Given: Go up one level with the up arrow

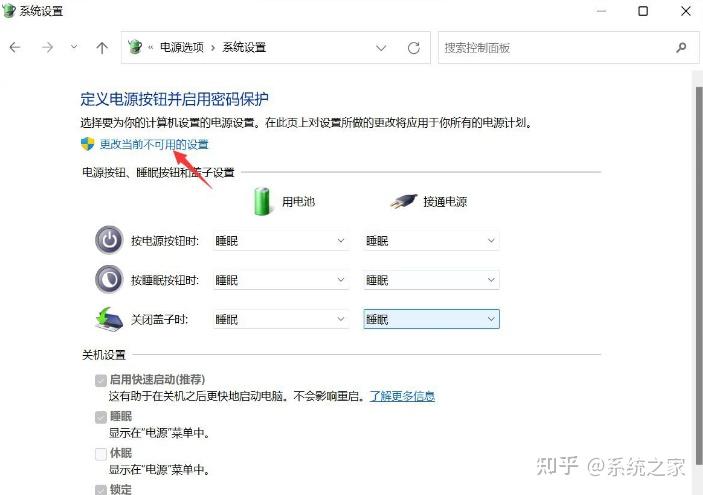Looking at the screenshot, I should click(x=102, y=48).
